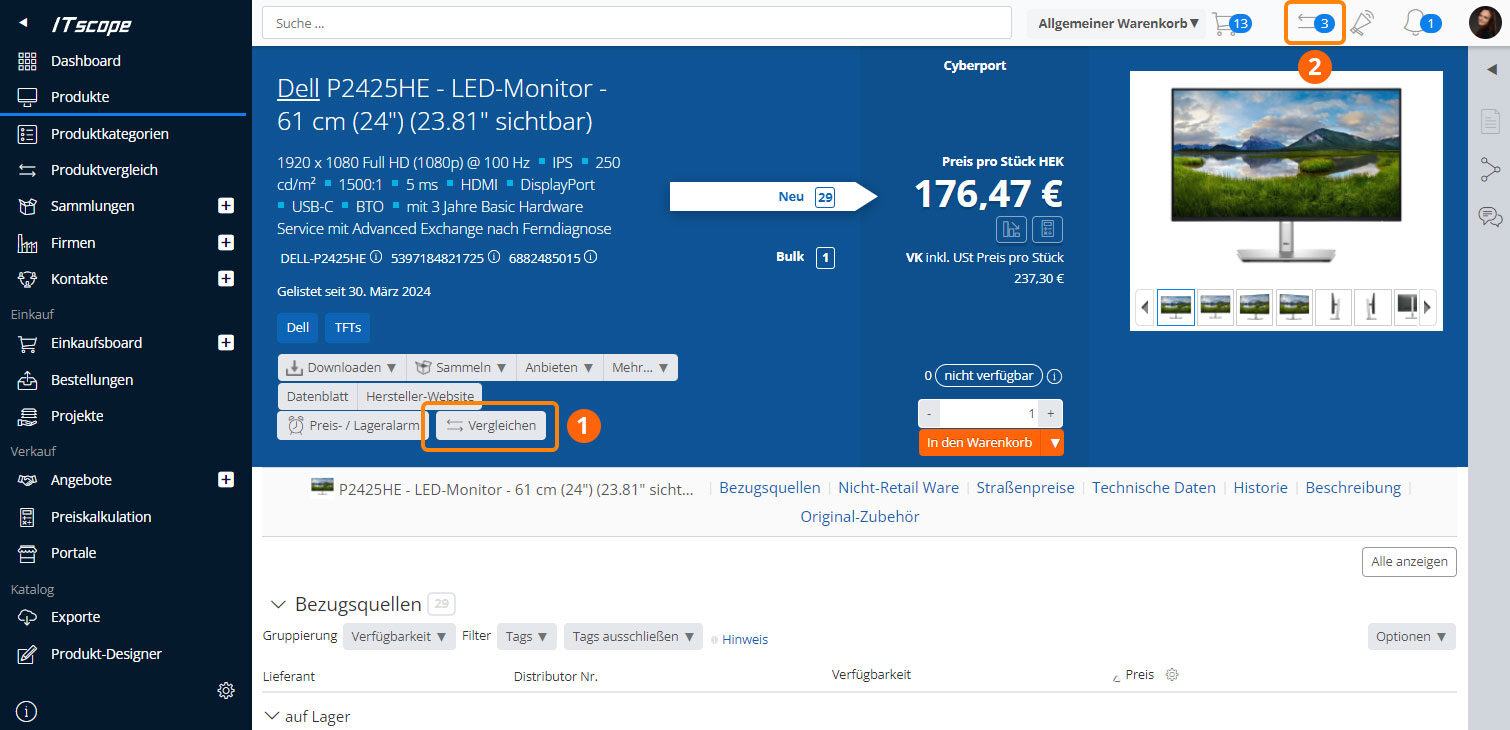Image resolution: width=1510 pixels, height=730 pixels.
Task: Open the Mehr... dropdown
Action: tap(641, 368)
